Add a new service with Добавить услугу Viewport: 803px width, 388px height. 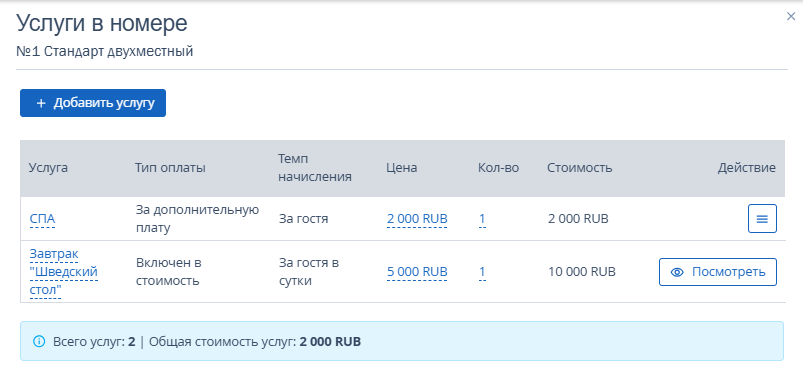click(x=93, y=103)
